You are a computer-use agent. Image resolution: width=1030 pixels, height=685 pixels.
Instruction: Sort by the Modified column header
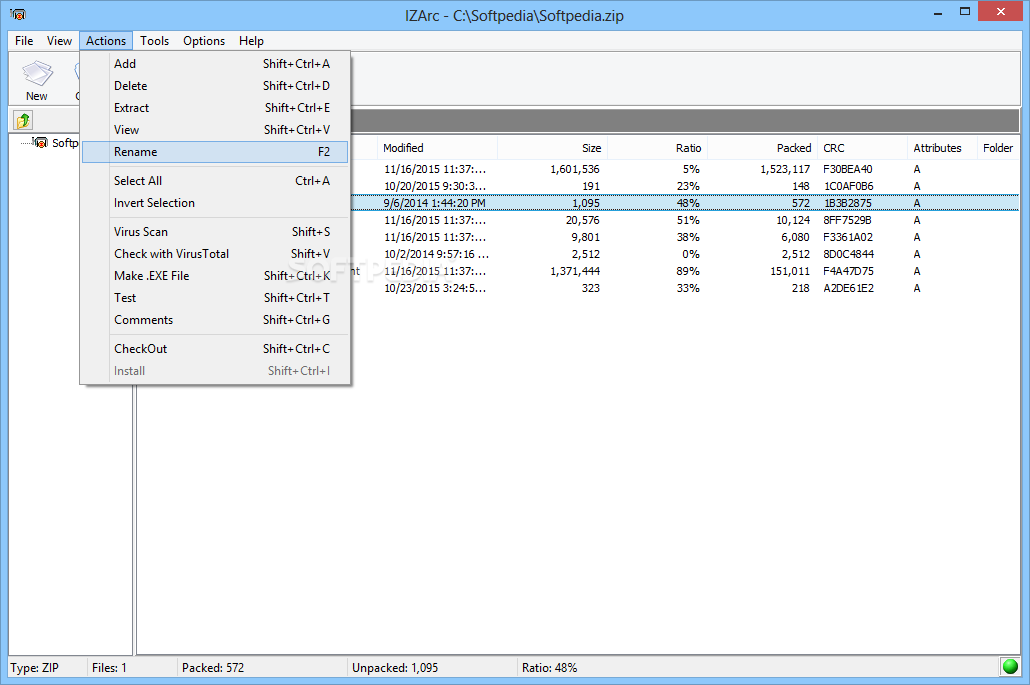point(437,148)
